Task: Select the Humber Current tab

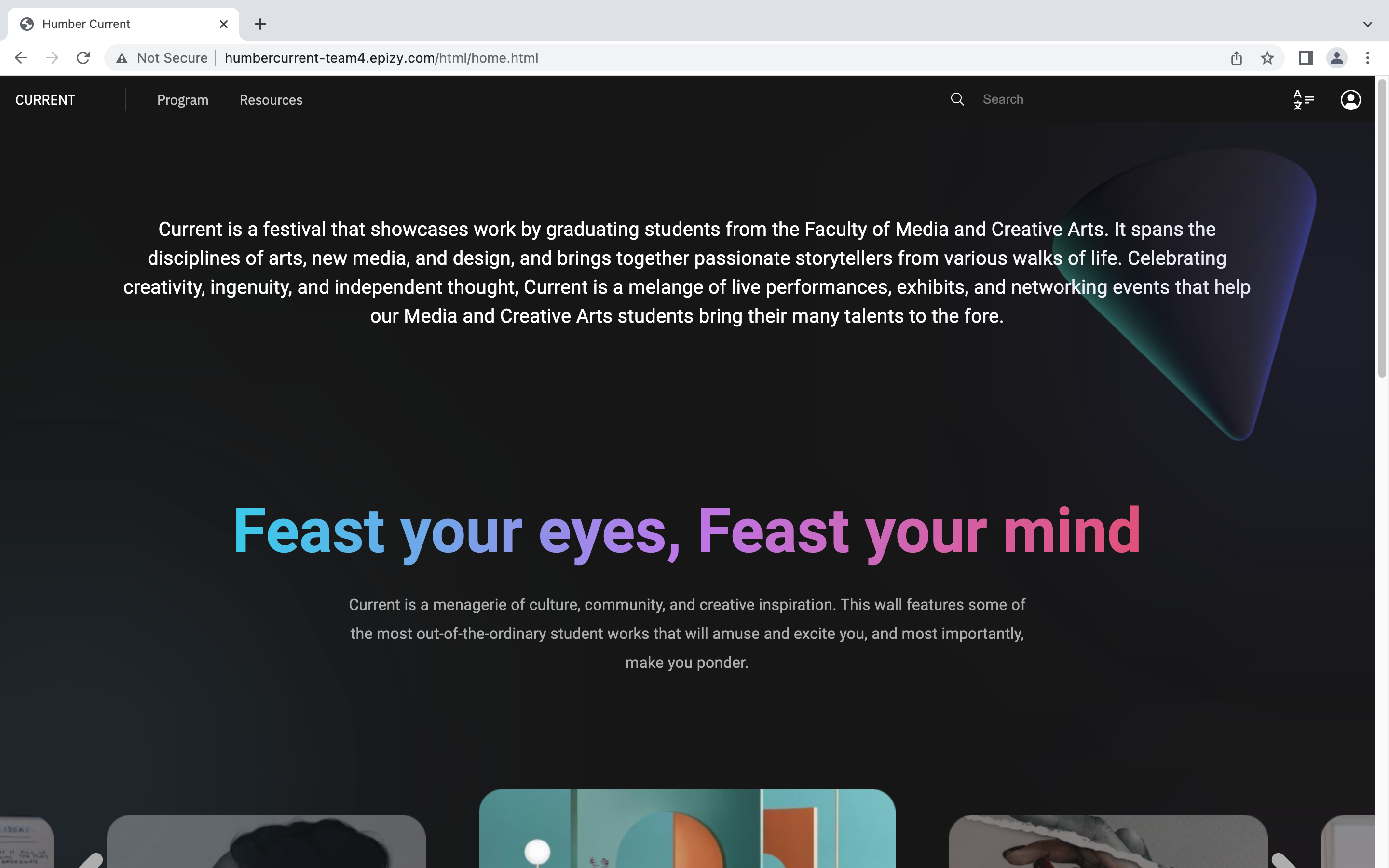Action: [x=123, y=24]
